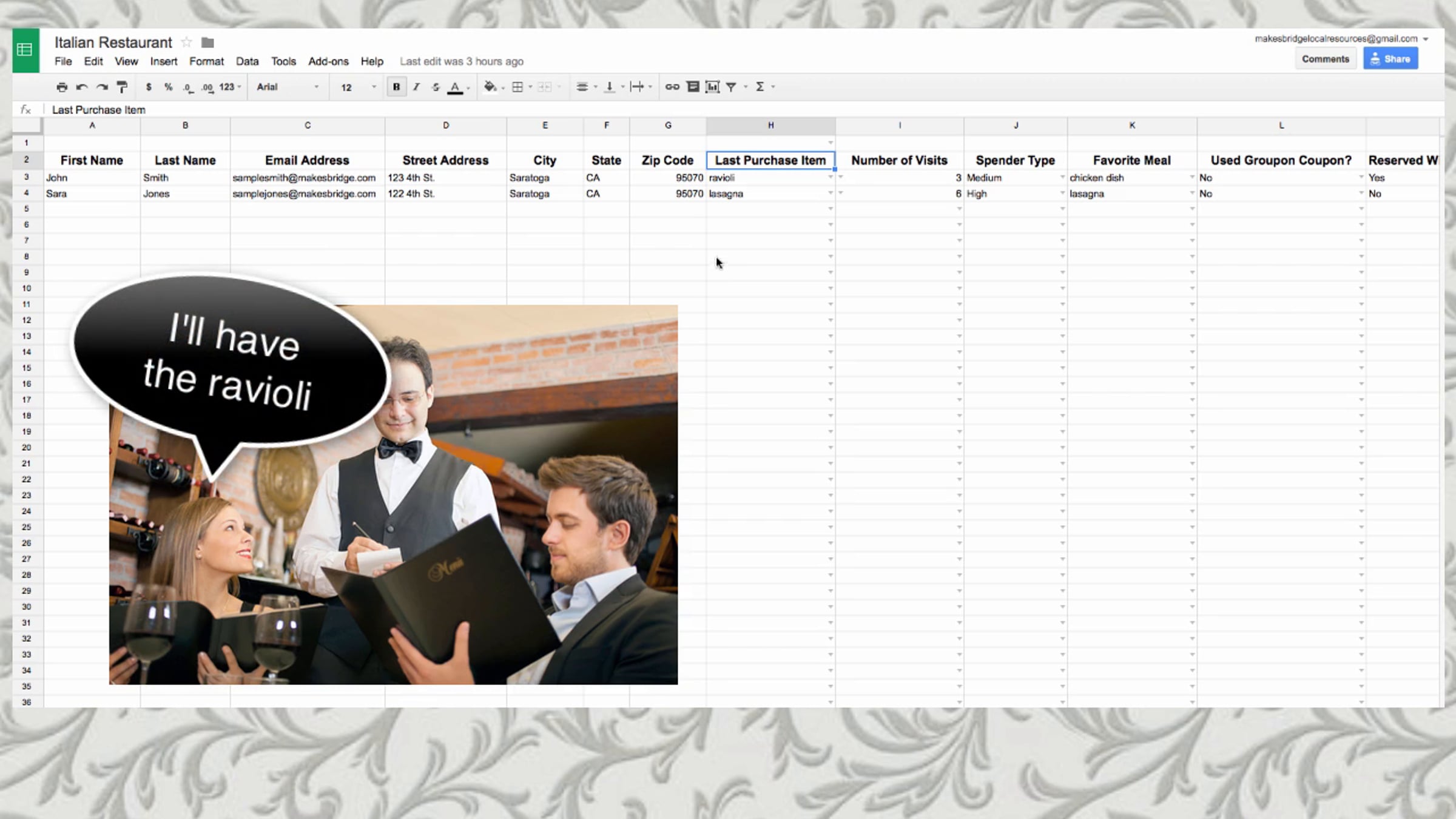Toggle Italic formatting
Screen dimensions: 1456x819
416,87
